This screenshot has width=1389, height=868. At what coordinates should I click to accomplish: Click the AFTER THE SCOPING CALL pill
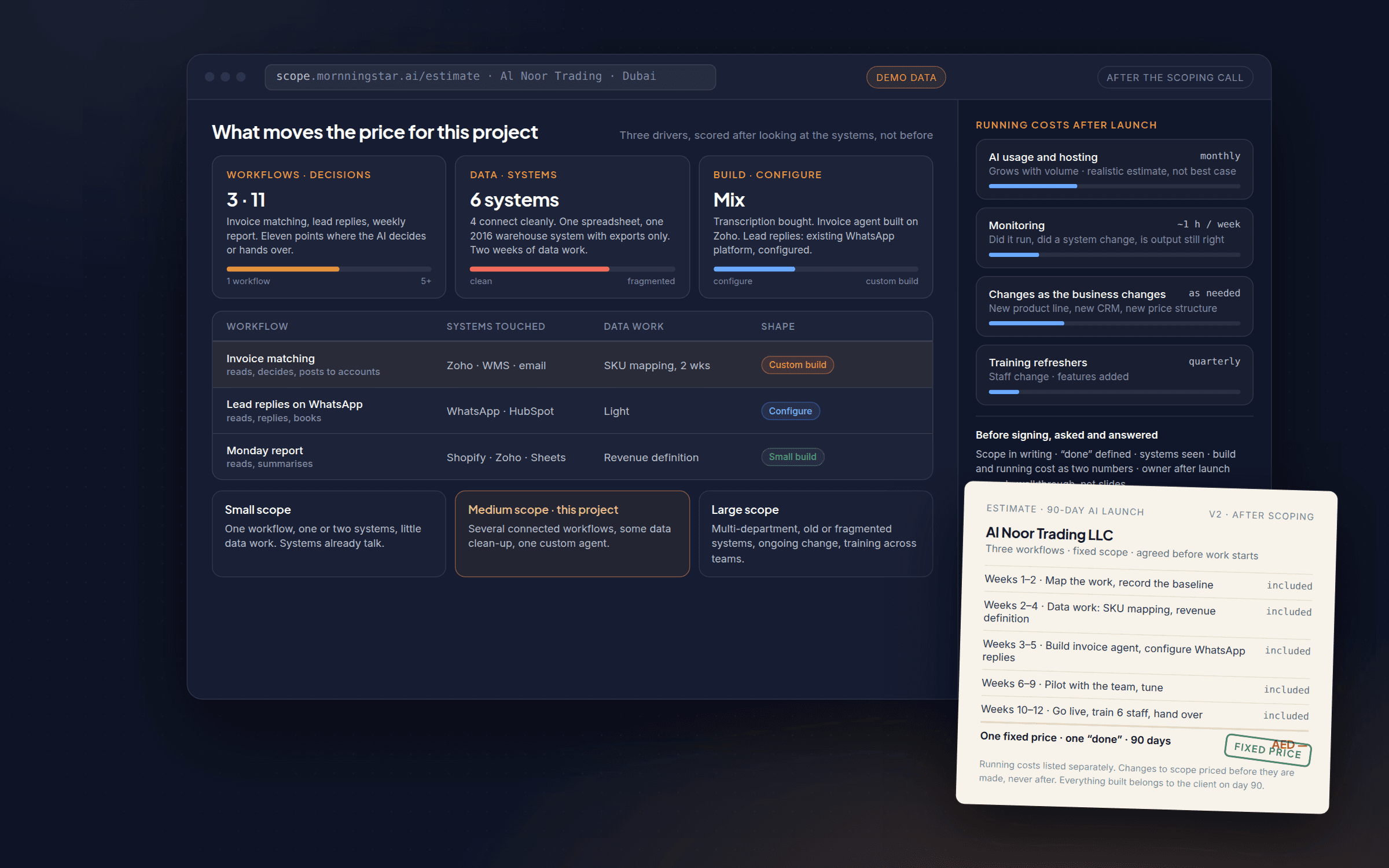coord(1175,78)
